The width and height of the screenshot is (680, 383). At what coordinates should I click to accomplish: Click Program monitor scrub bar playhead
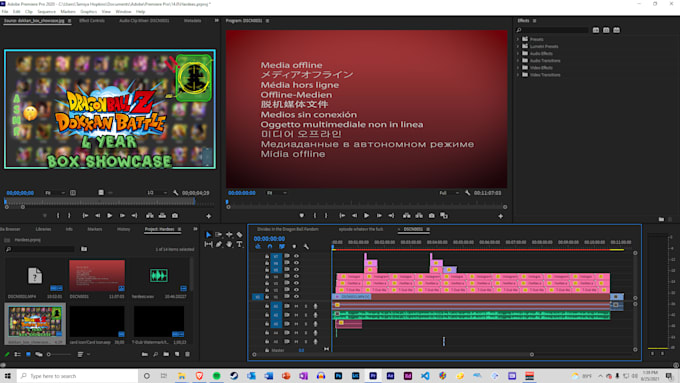pyautogui.click(x=227, y=202)
